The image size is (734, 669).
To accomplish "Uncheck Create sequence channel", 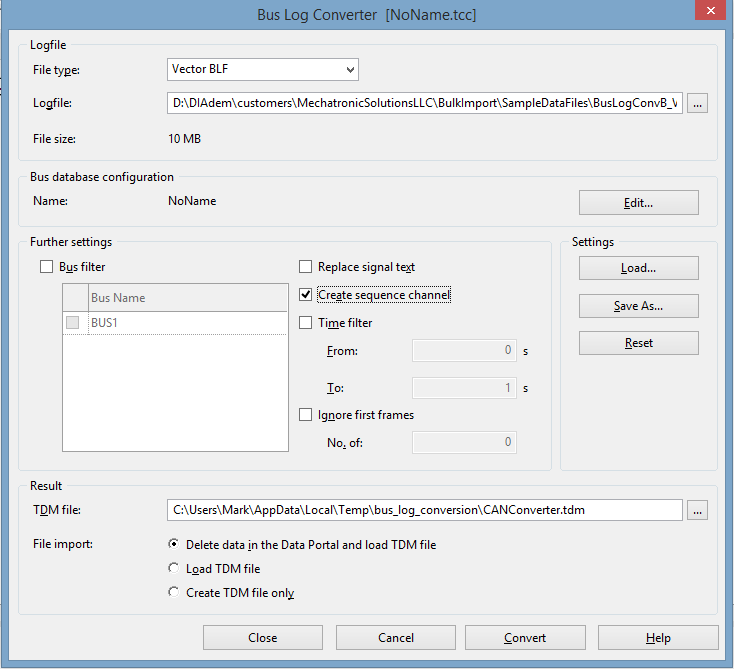I will coord(306,295).
